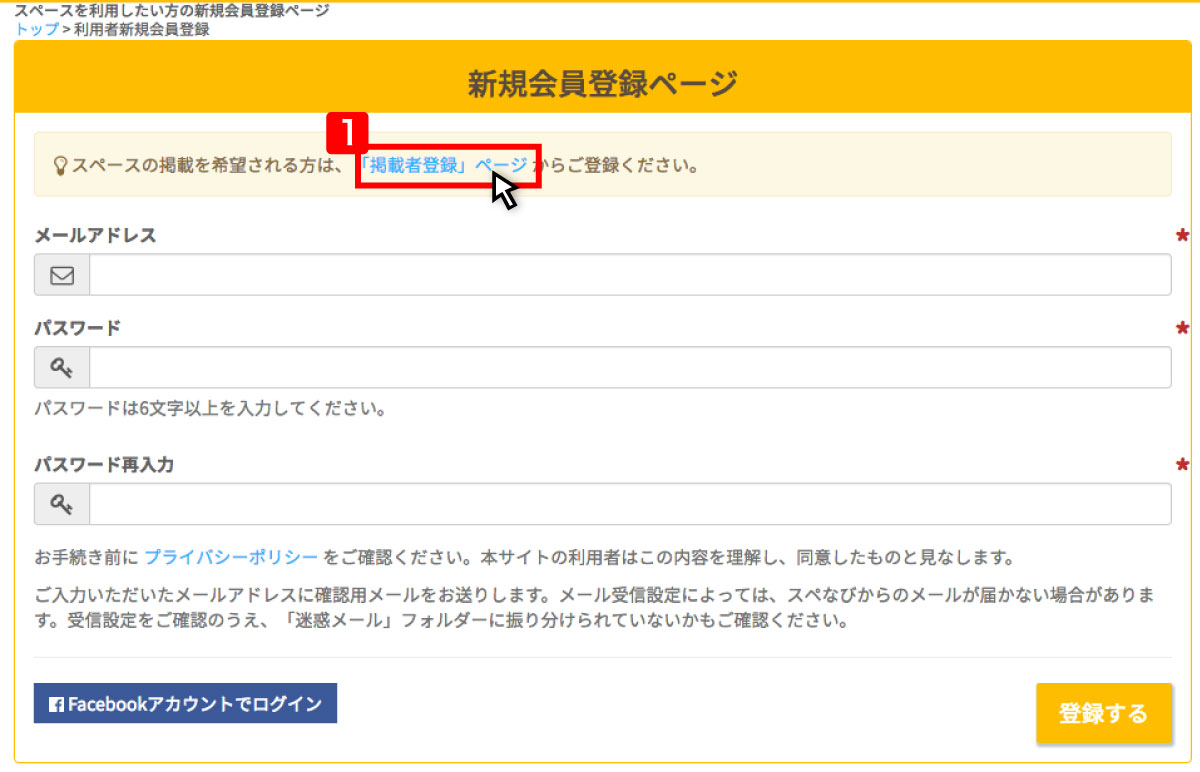
Task: Click the lightbulb icon in the notice box
Action: coord(59,165)
